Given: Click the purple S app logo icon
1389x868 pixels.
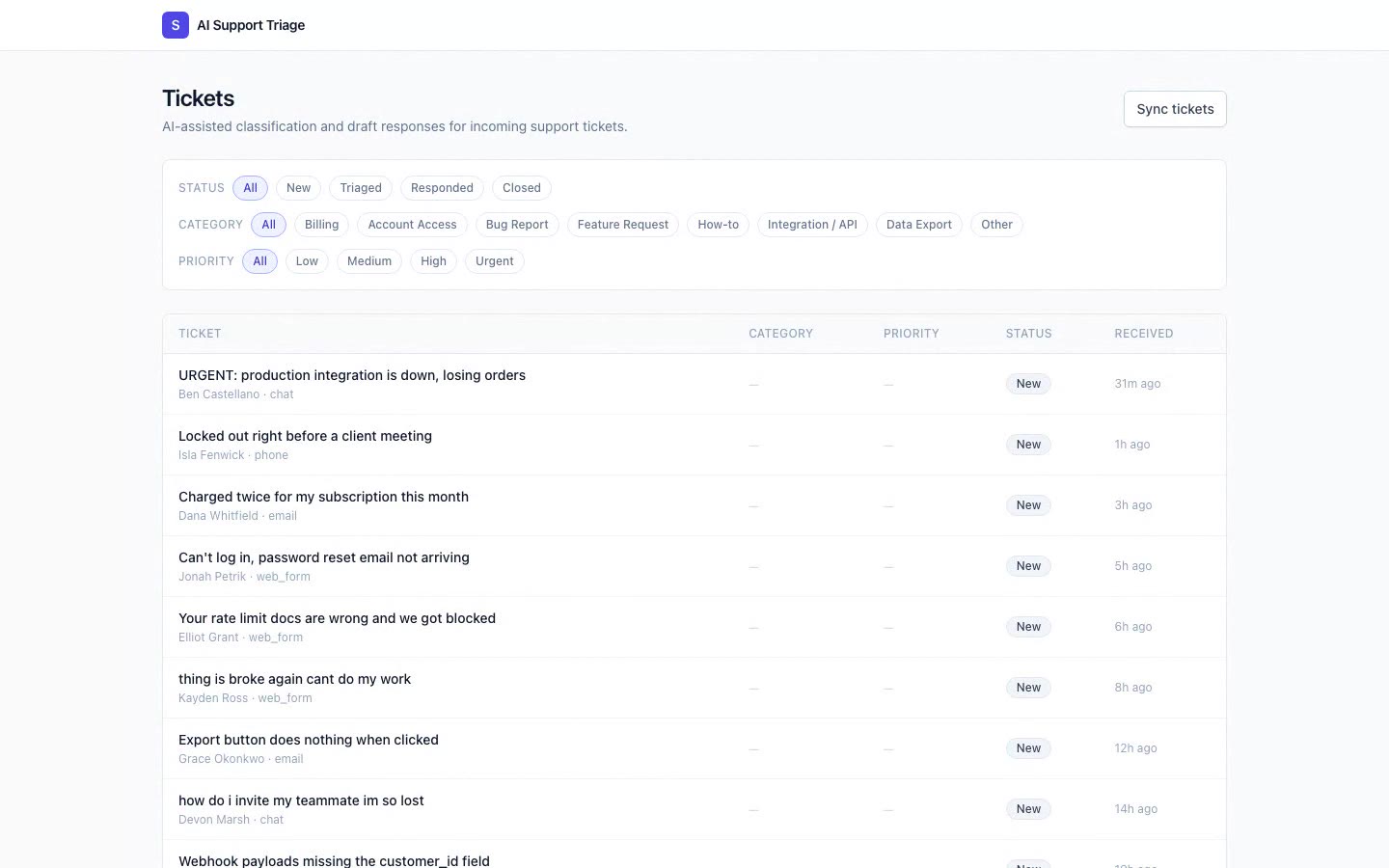Looking at the screenshot, I should coord(176,25).
